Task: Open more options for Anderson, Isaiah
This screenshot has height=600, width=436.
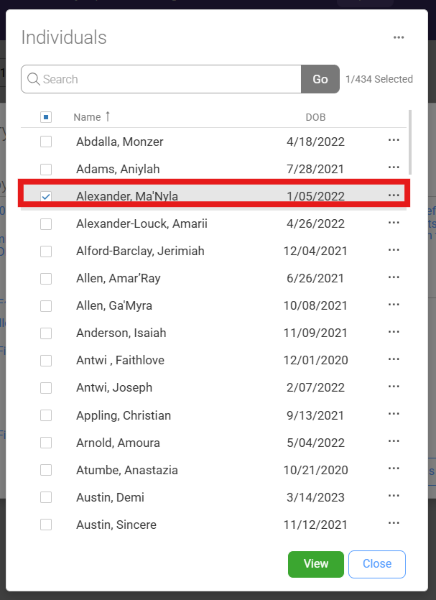Action: 394,332
